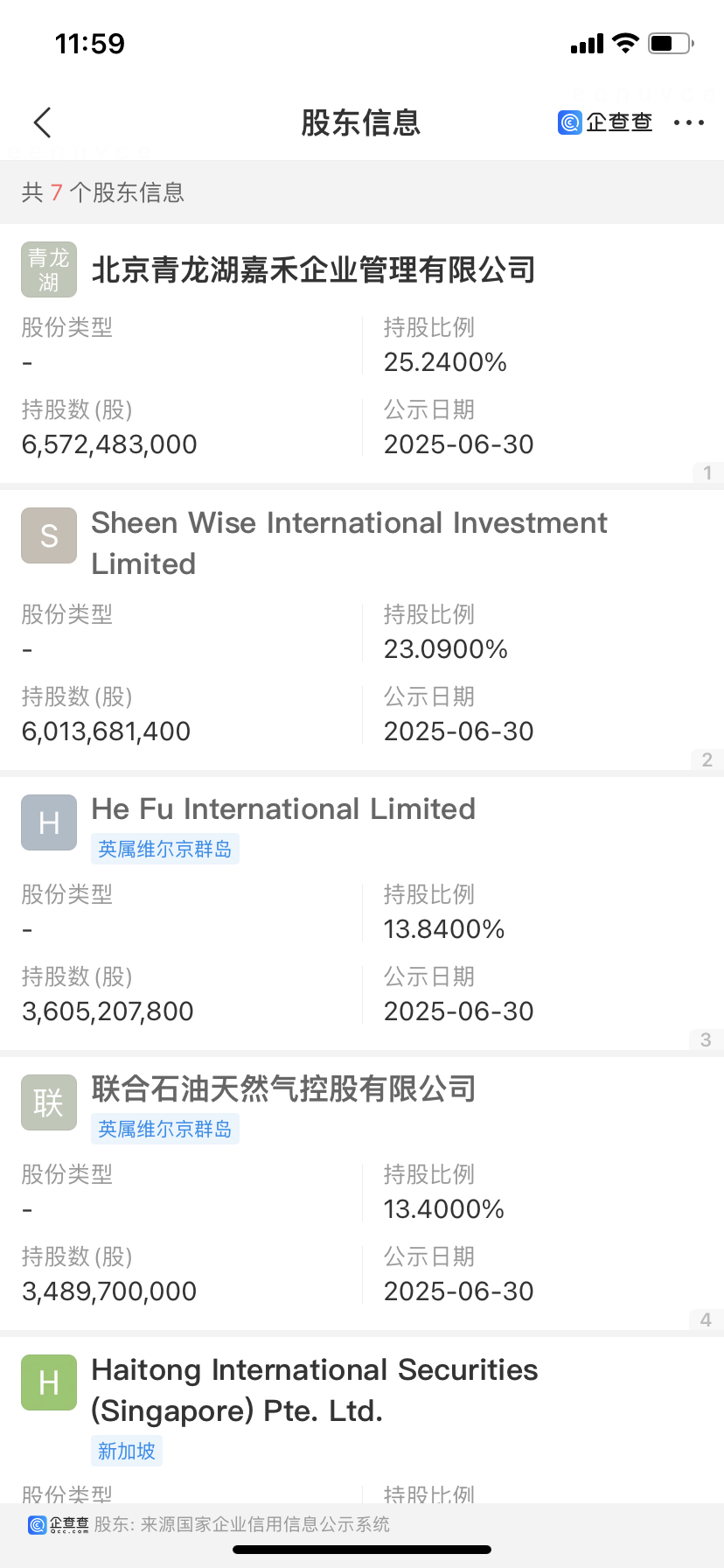Tap the back arrow icon
The height and width of the screenshot is (1568, 724).
click(42, 123)
